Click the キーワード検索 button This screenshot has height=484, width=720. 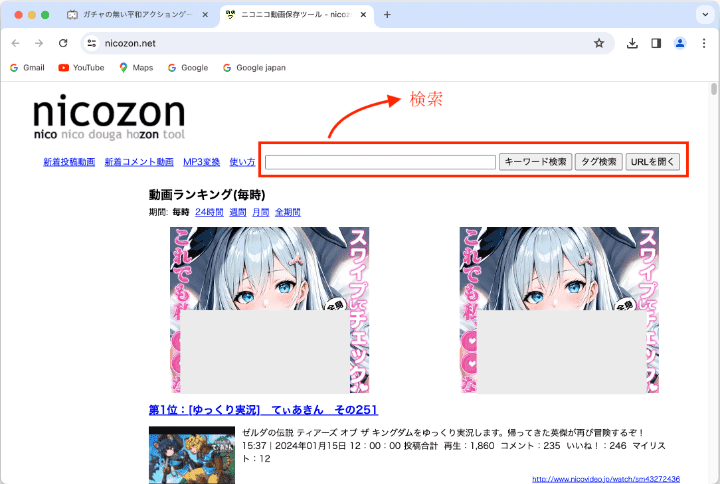click(535, 162)
